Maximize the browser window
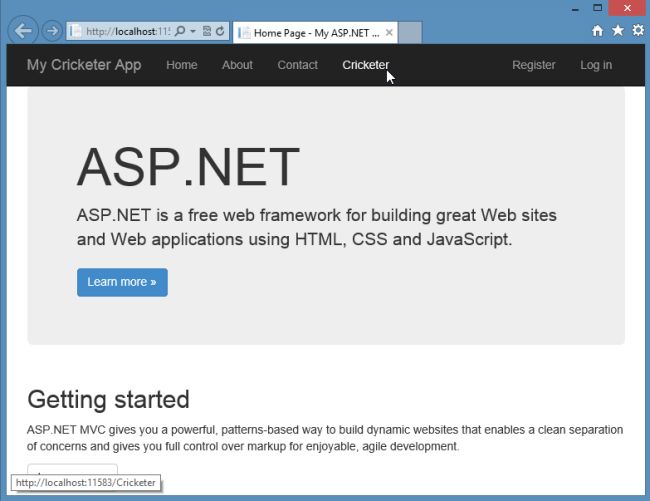 [x=597, y=8]
